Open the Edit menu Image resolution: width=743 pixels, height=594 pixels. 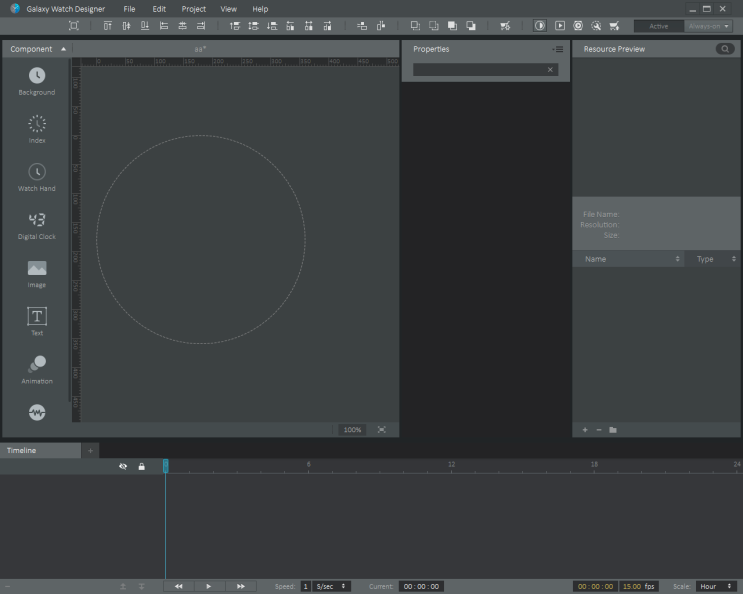tap(159, 9)
